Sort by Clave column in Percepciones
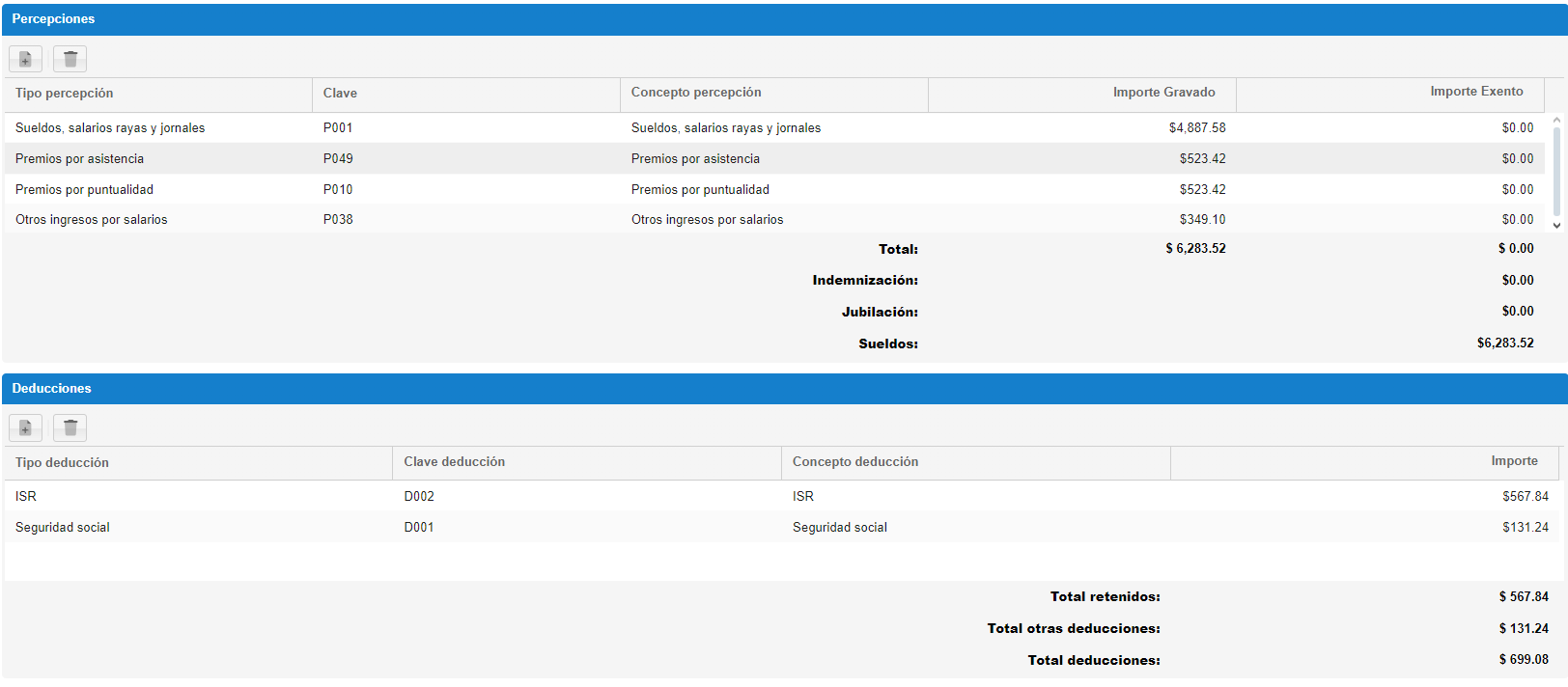1568x687 pixels. pos(340,94)
